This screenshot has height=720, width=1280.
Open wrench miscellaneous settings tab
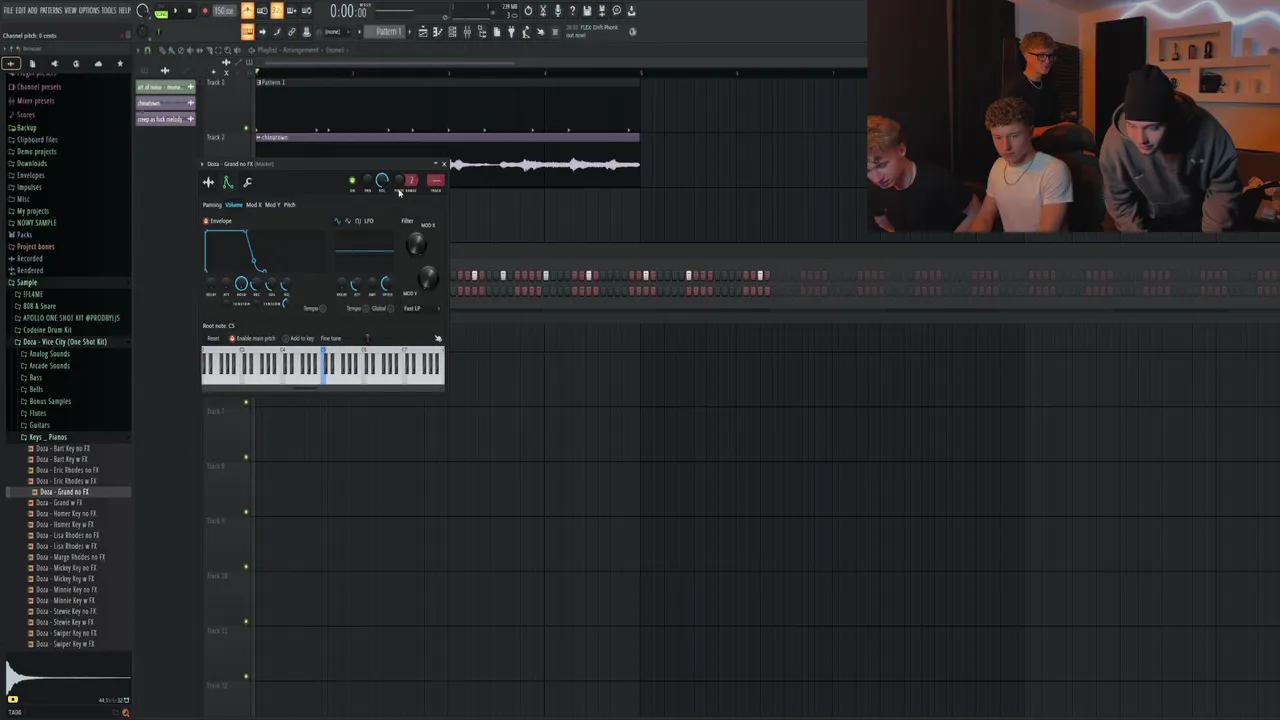tap(247, 182)
